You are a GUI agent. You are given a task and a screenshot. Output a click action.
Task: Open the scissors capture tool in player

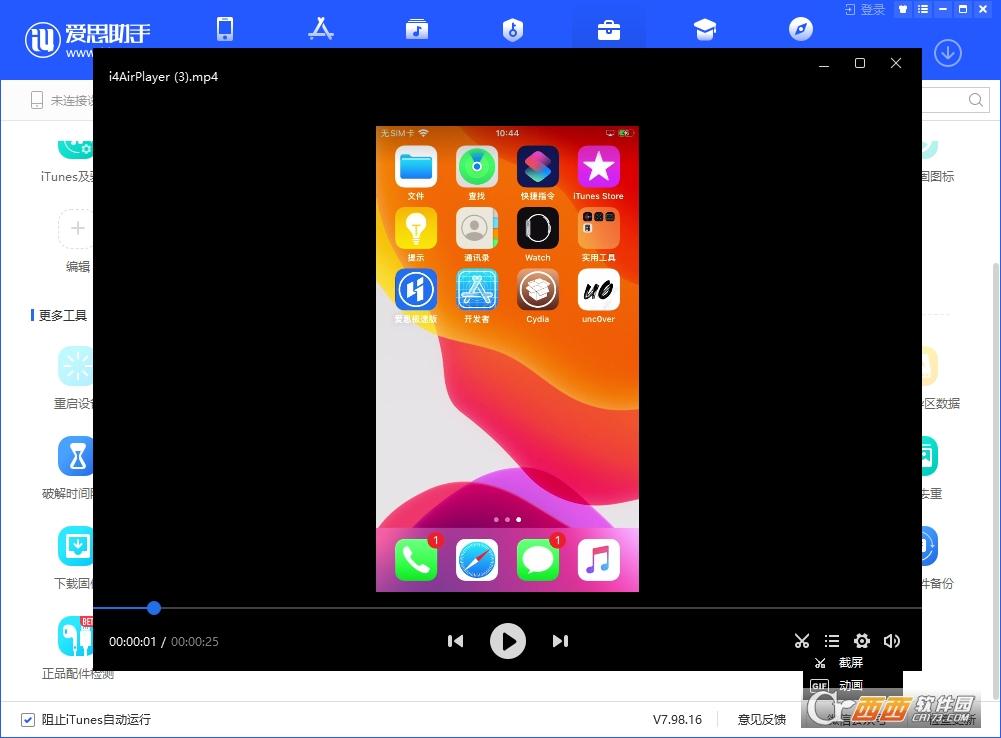tap(802, 641)
